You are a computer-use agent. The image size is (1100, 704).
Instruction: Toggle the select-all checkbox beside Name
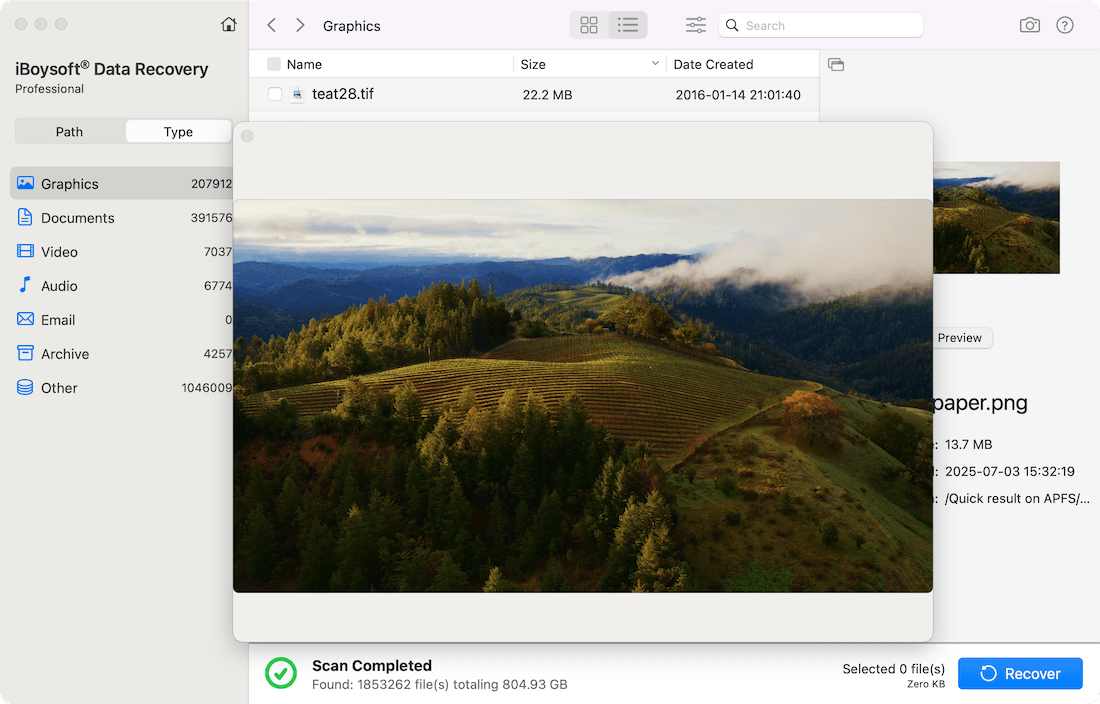[274, 65]
